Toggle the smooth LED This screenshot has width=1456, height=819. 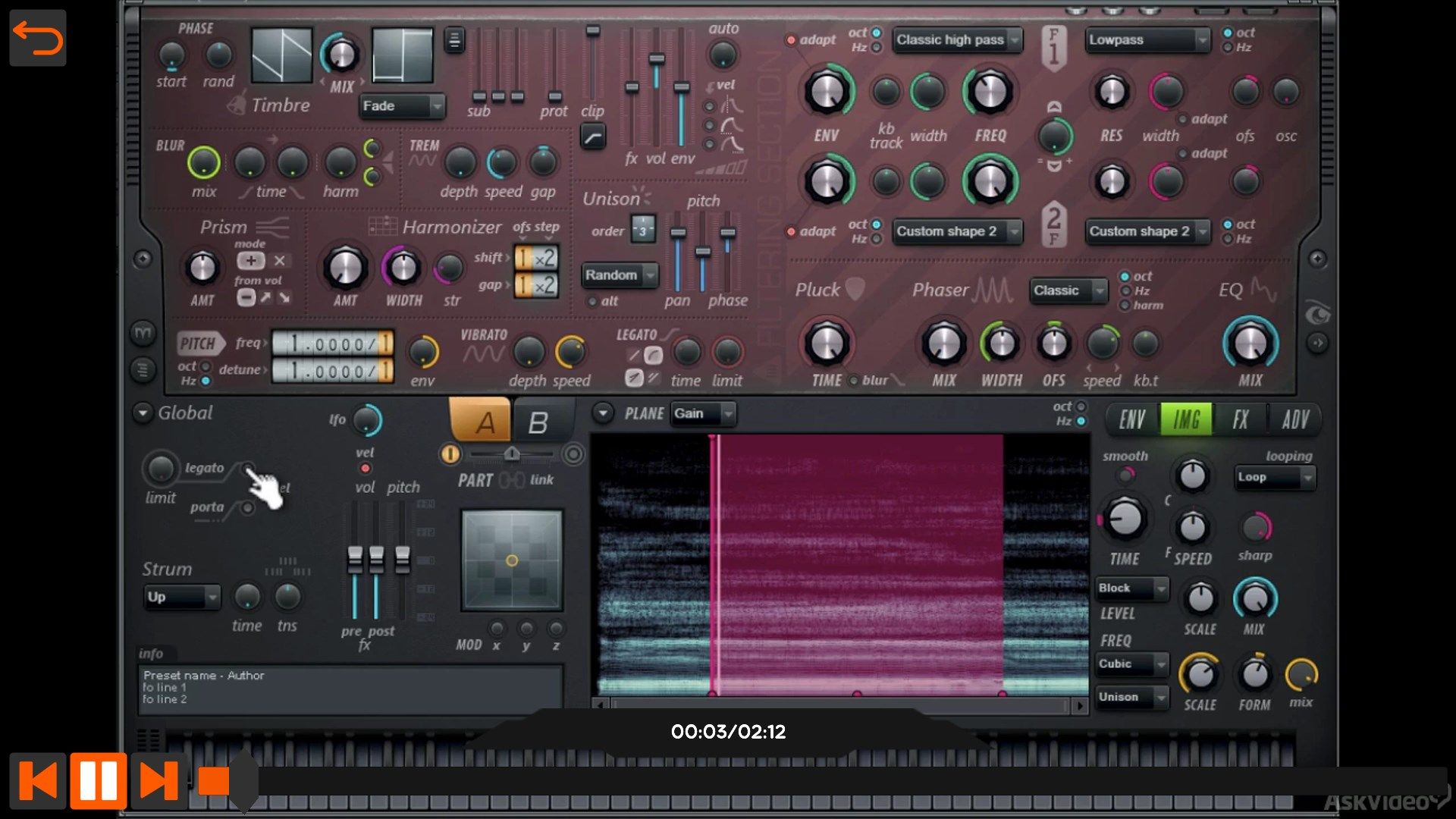click(1127, 475)
